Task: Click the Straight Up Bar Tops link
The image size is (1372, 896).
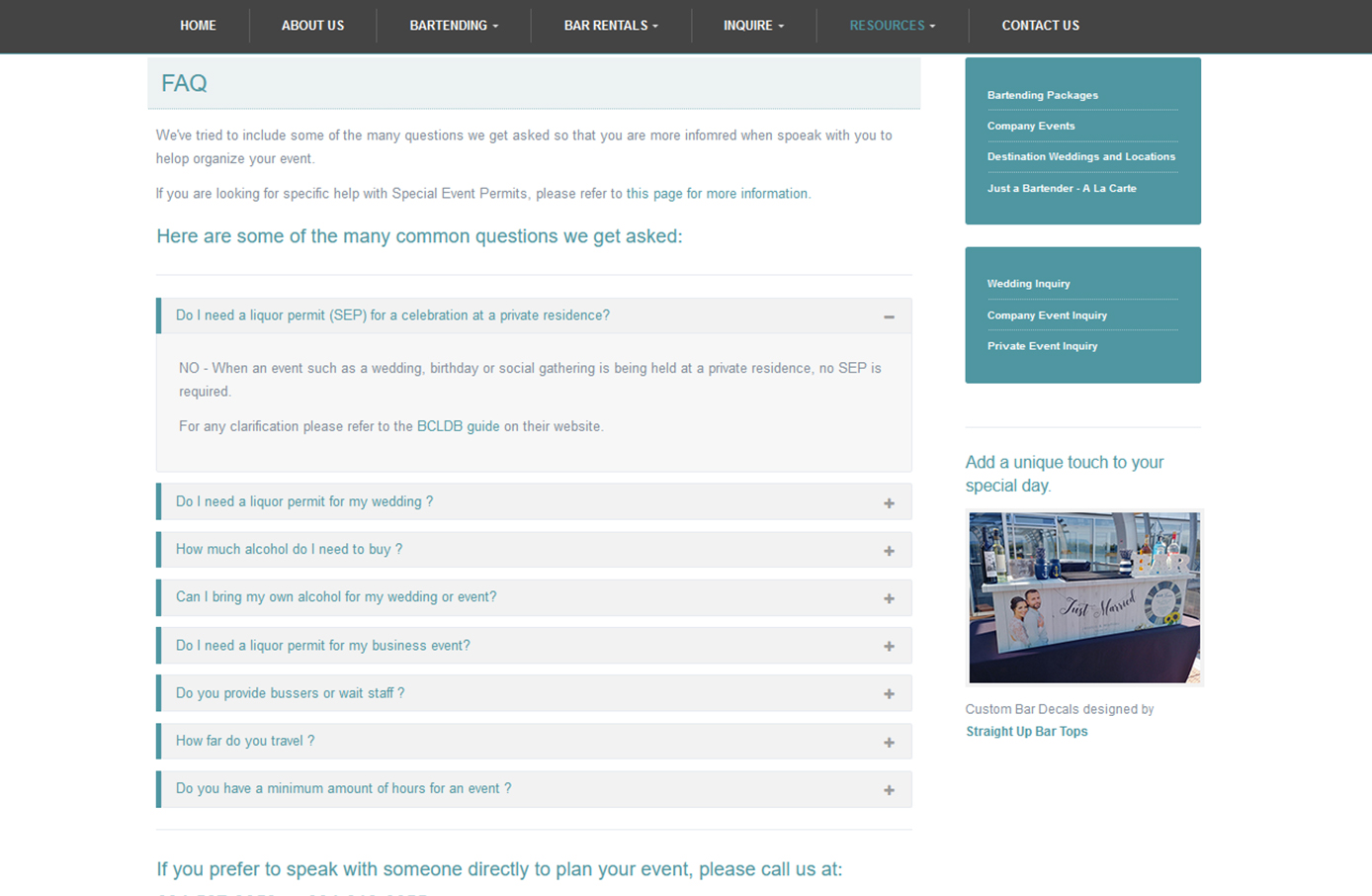Action: point(1026,732)
